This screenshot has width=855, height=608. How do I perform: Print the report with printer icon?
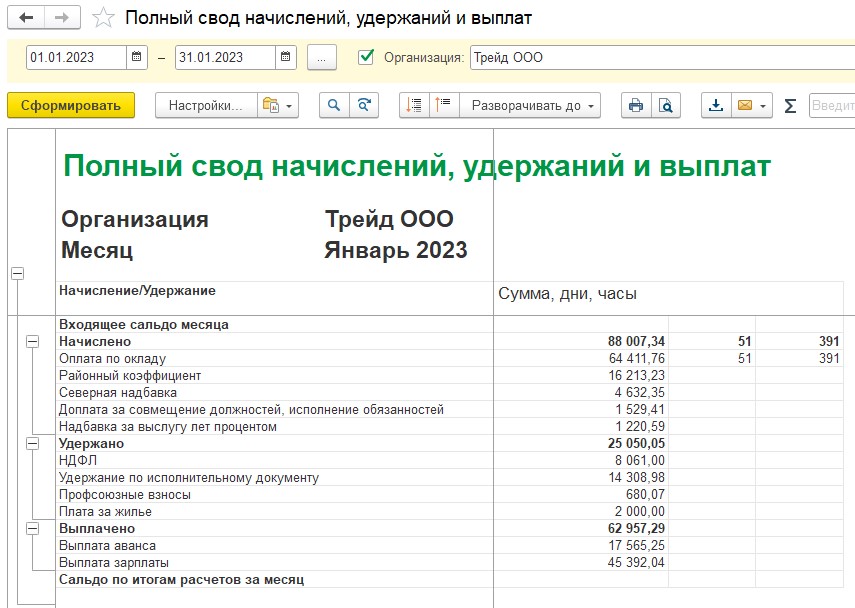pos(636,105)
